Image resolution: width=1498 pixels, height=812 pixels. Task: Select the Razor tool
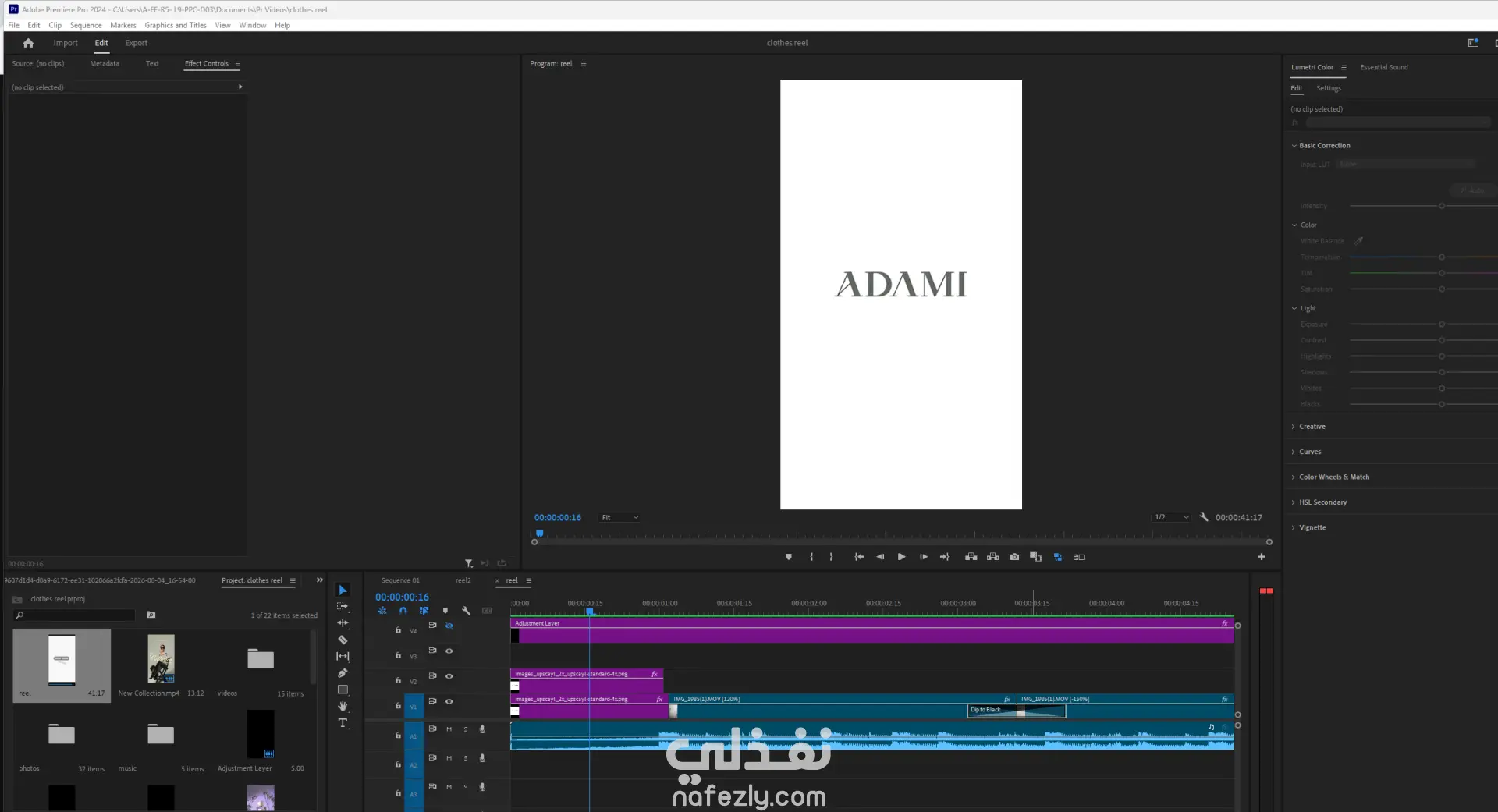343,640
